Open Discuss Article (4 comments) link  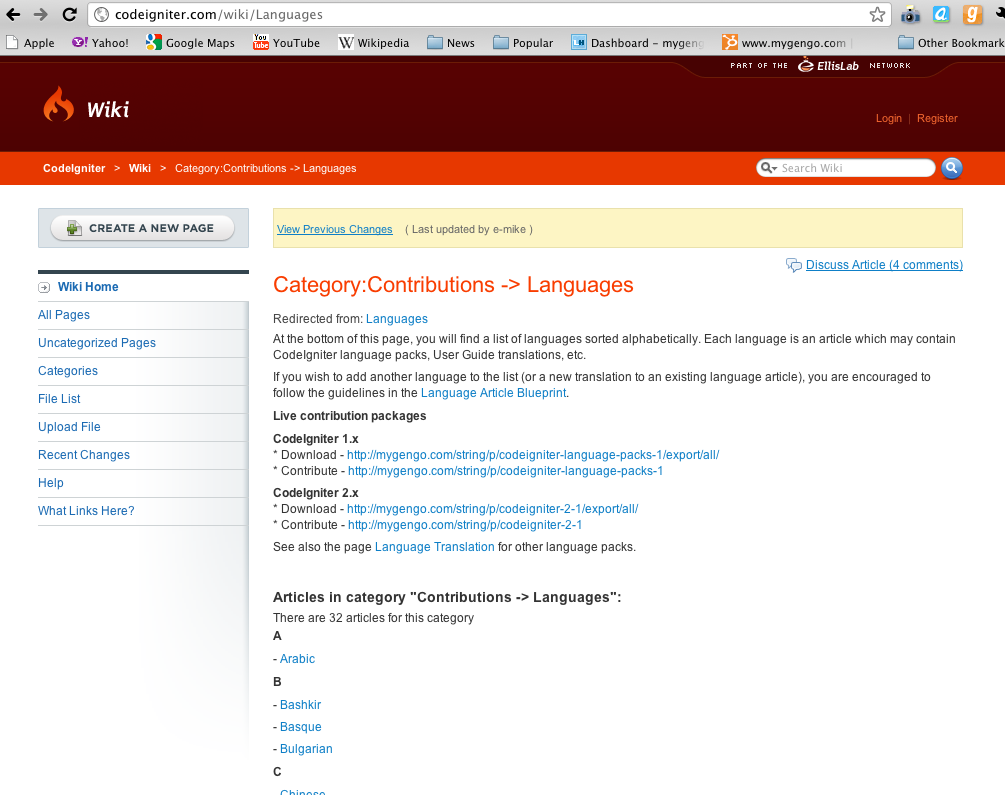(x=884, y=265)
